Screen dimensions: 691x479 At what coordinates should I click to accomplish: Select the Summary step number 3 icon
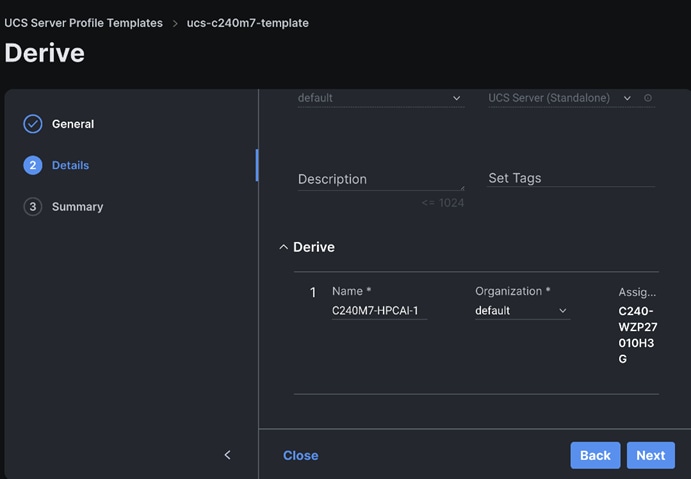(x=33, y=207)
